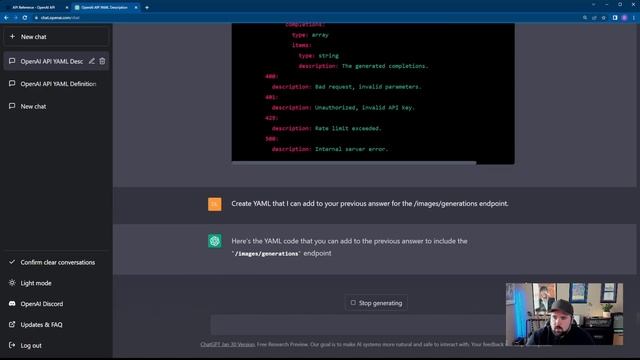This screenshot has width=640, height=360.
Task: Click the 'type: string' line in code
Action: (318, 56)
